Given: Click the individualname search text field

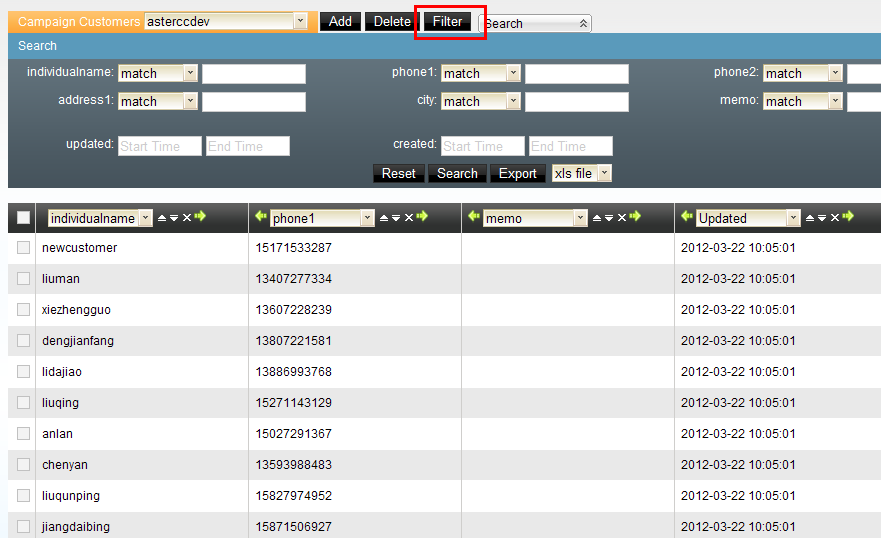Looking at the screenshot, I should 254,74.
